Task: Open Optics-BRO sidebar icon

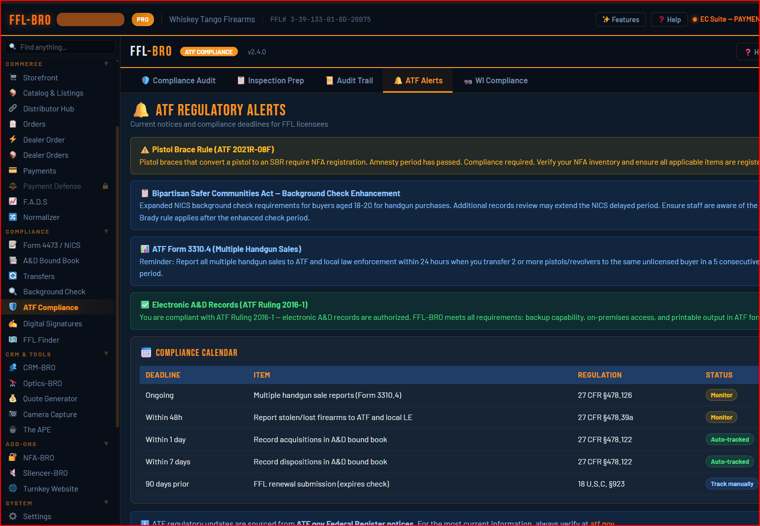Action: [x=13, y=383]
